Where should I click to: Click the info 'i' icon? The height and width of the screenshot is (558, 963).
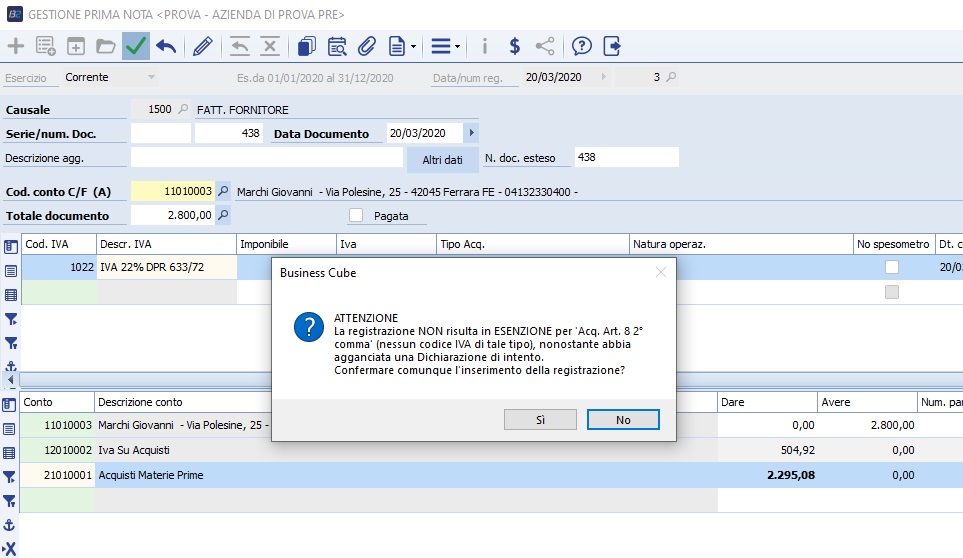tap(485, 46)
